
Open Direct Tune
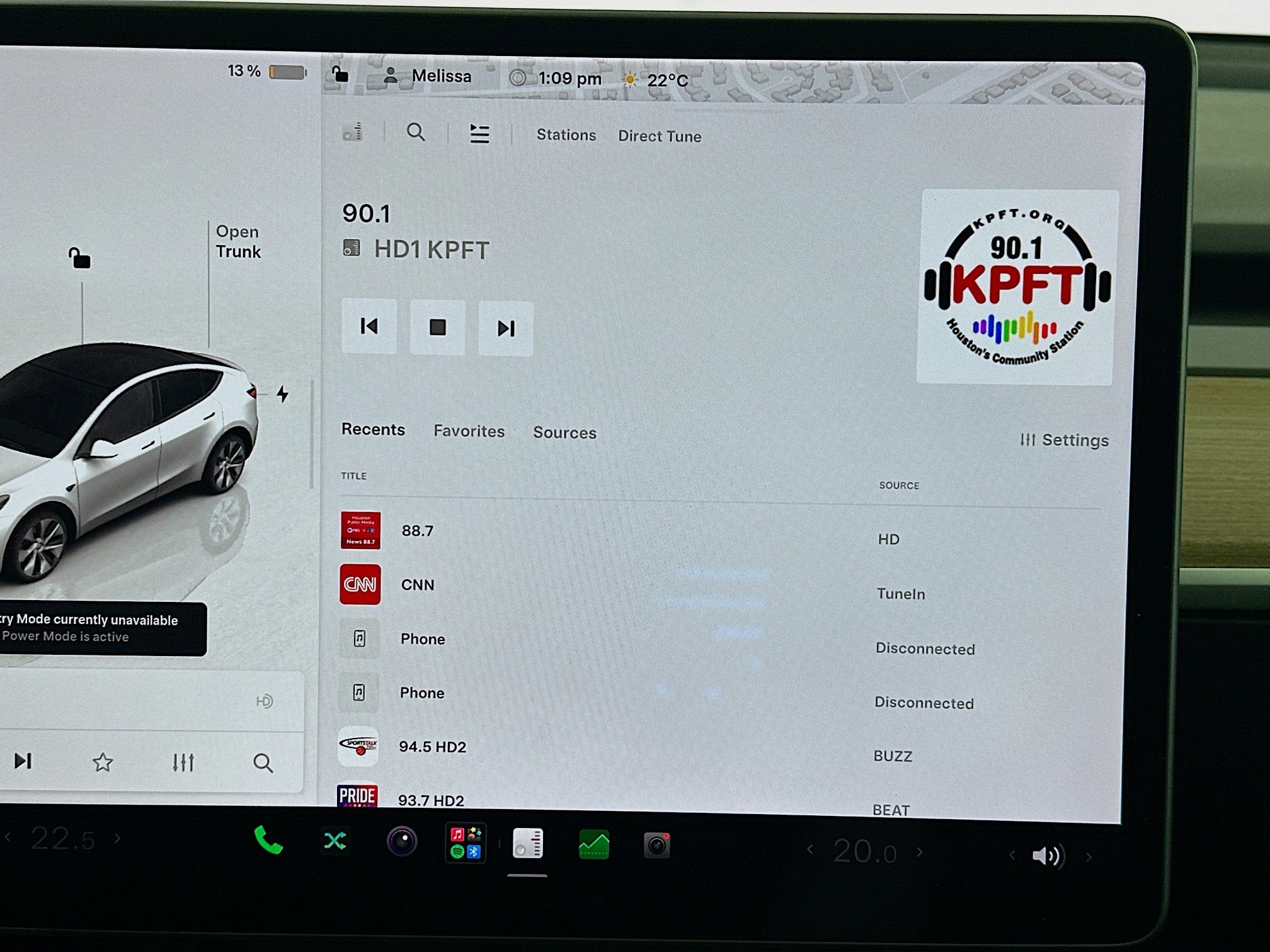(x=660, y=136)
